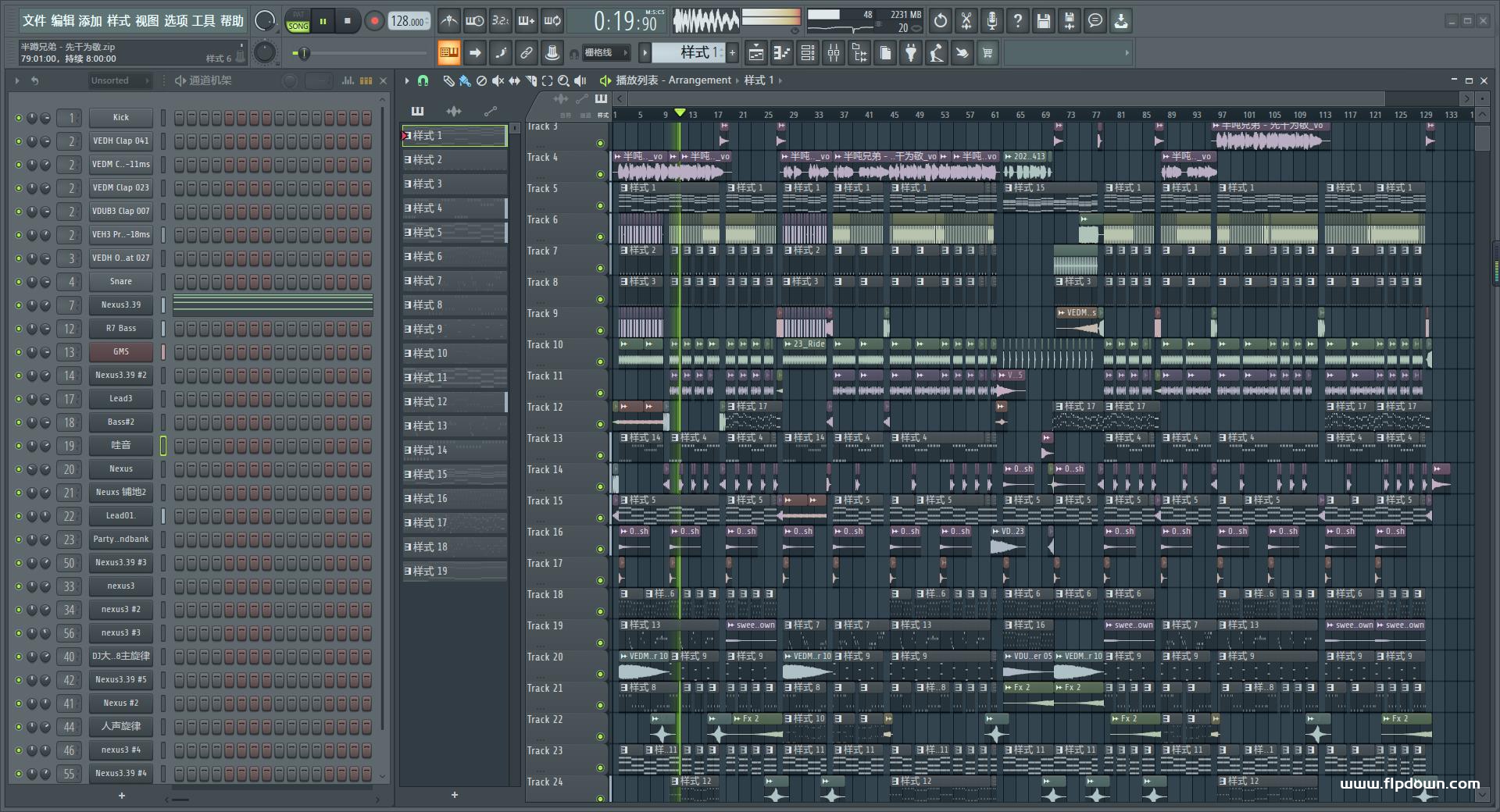Open the 样式 1 pattern selector

pyautogui.click(x=689, y=53)
